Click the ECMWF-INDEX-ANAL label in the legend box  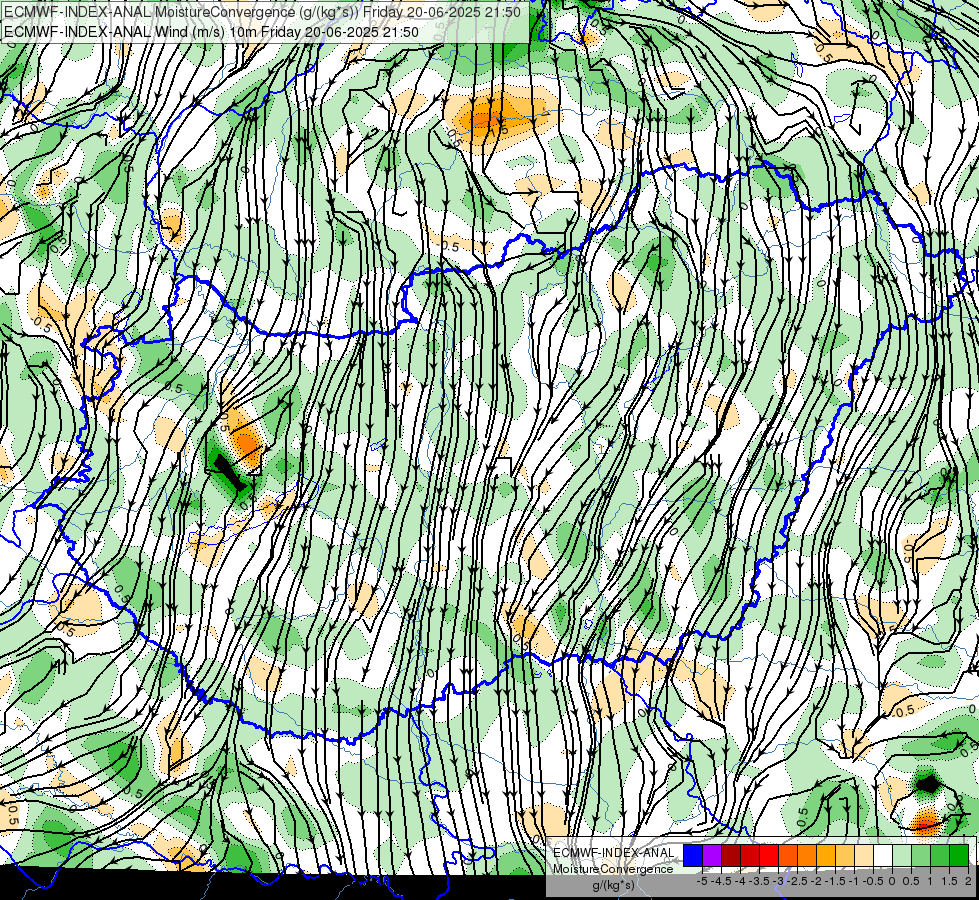614,853
